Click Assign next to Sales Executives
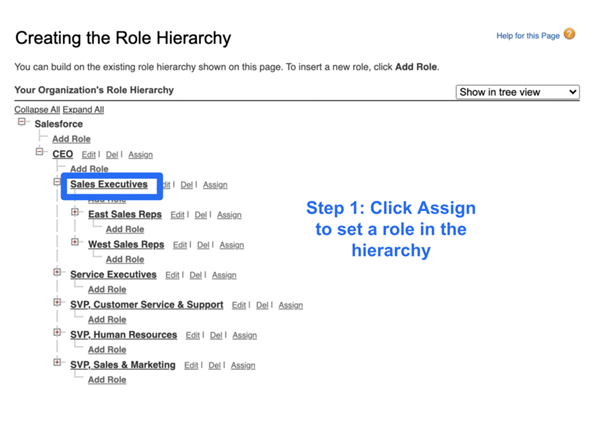 coord(215,185)
